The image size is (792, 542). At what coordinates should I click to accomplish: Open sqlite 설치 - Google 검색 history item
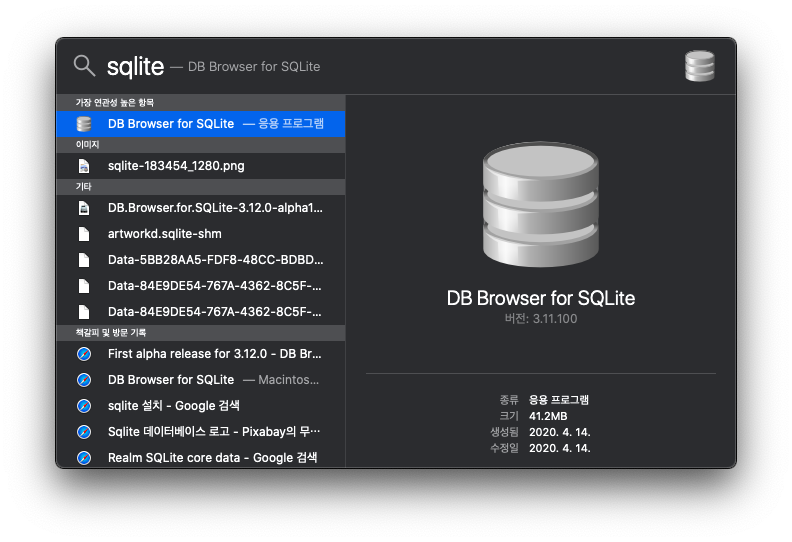click(201, 406)
